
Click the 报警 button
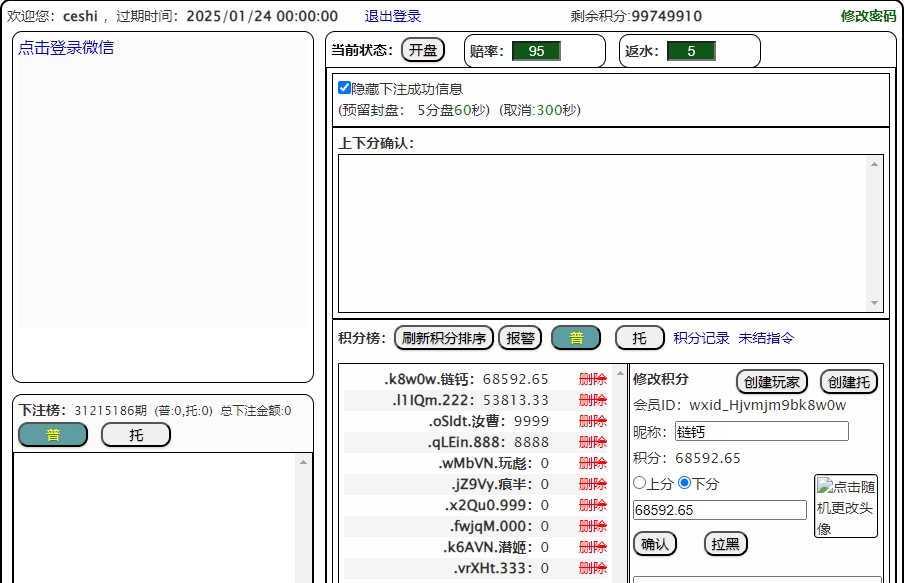pyautogui.click(x=520, y=338)
